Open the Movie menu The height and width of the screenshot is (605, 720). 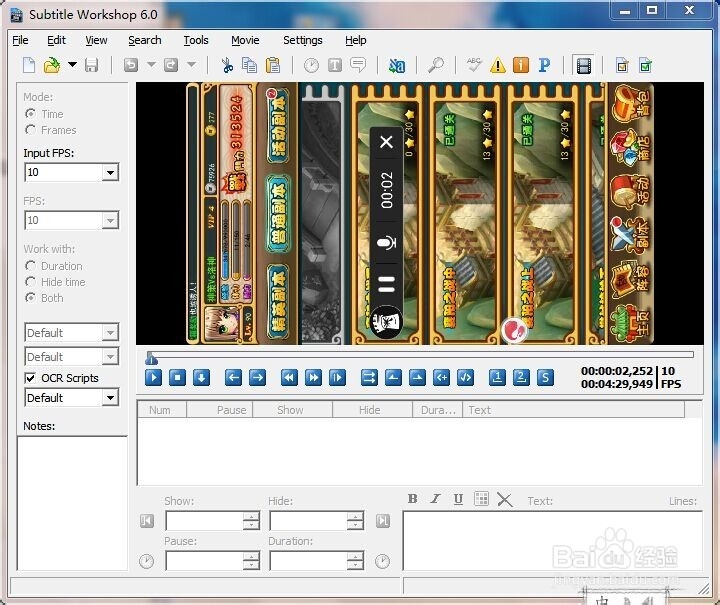245,40
